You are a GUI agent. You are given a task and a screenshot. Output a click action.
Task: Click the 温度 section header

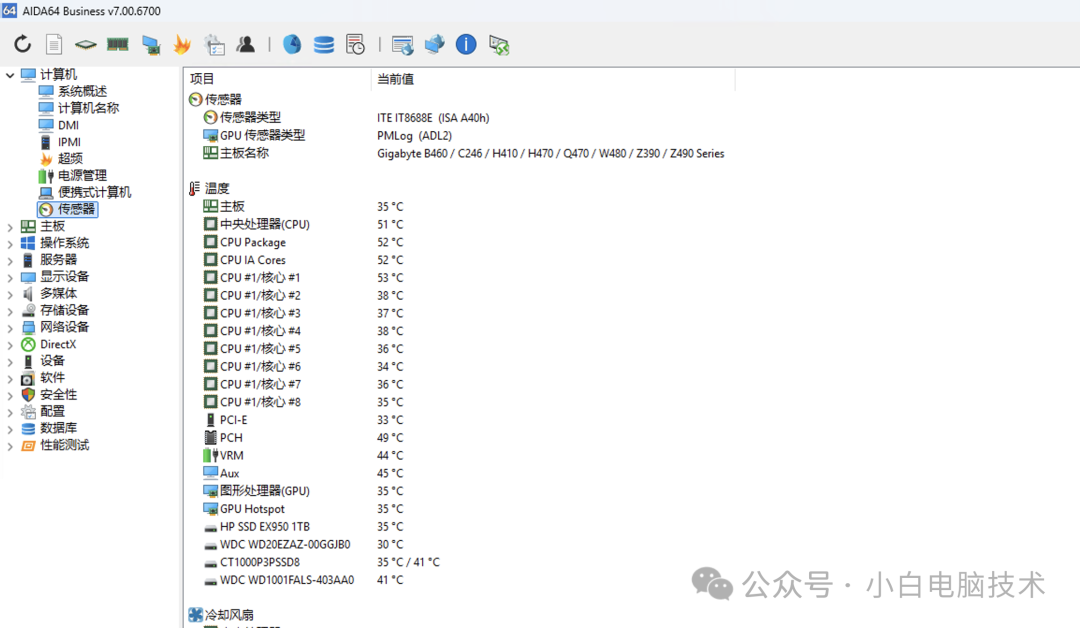click(209, 189)
